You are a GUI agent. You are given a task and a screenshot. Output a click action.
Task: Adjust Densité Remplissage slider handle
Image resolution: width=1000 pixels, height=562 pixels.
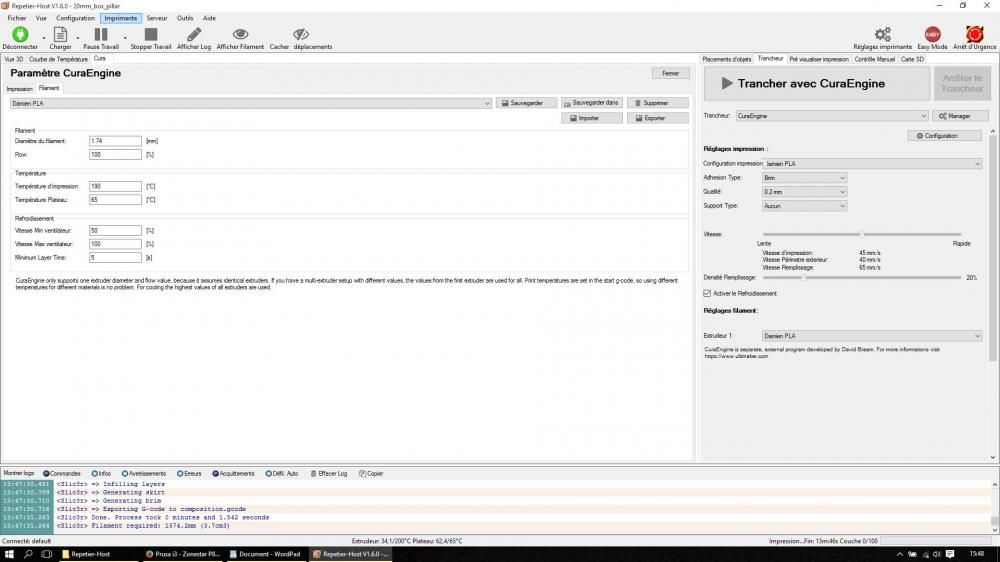(804, 277)
